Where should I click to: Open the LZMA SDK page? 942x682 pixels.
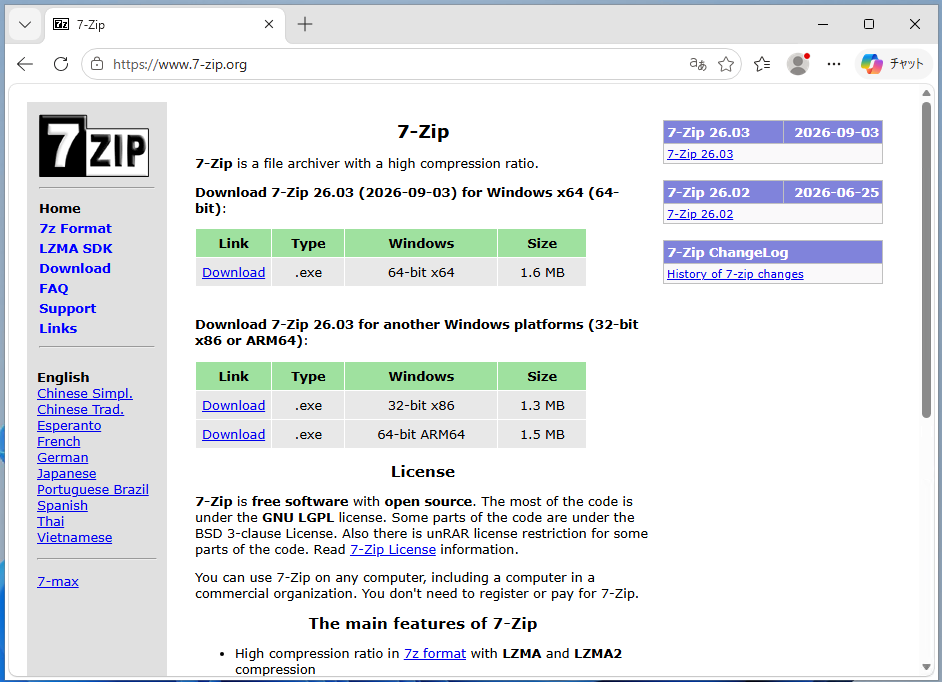[76, 249]
